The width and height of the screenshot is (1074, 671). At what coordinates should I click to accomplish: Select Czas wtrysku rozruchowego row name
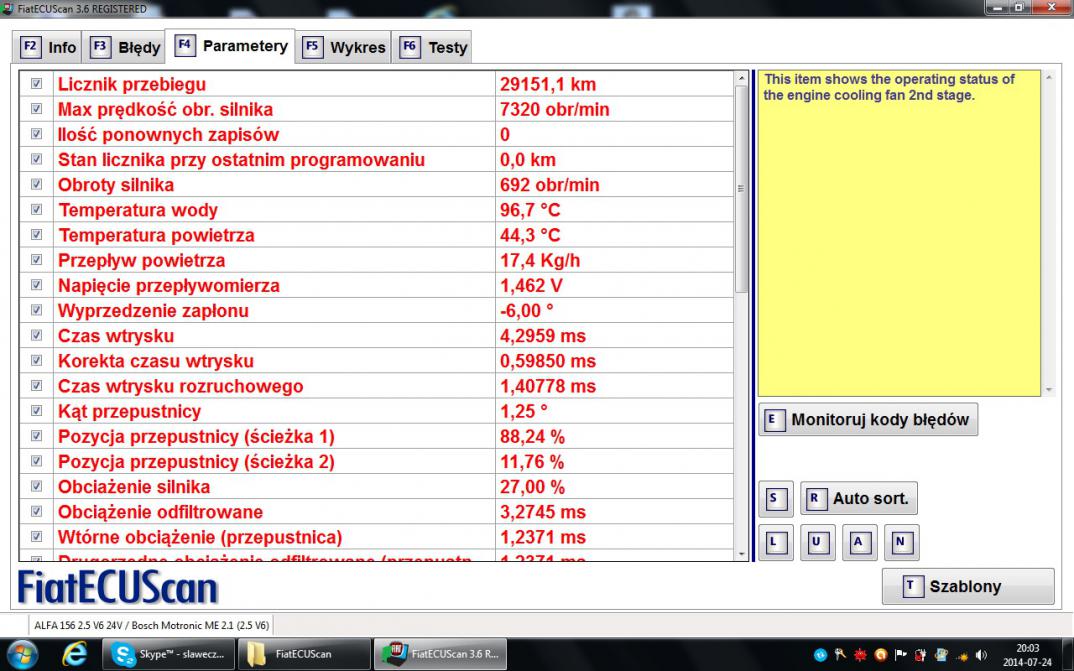click(x=180, y=386)
